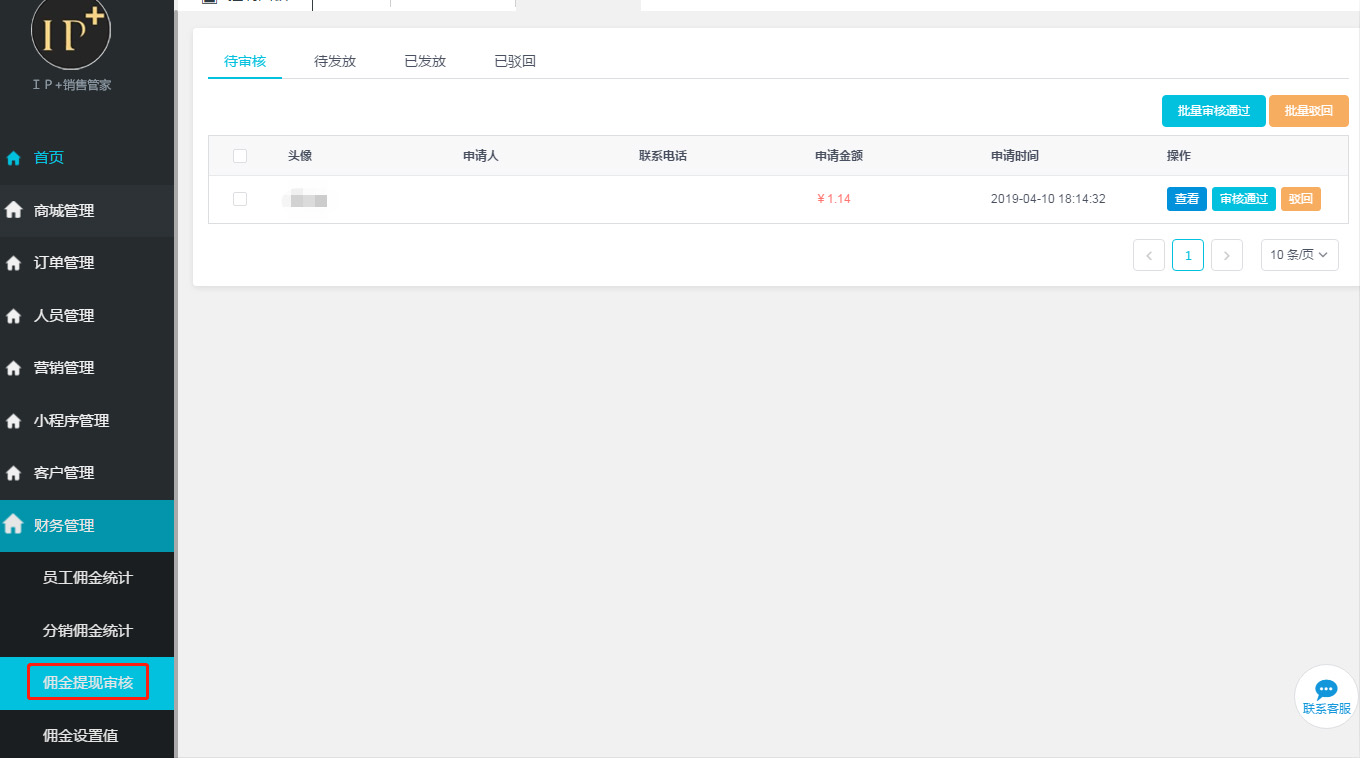The width and height of the screenshot is (1360, 758).
Task: Click the house icon beside 营销管理
Action: point(14,368)
